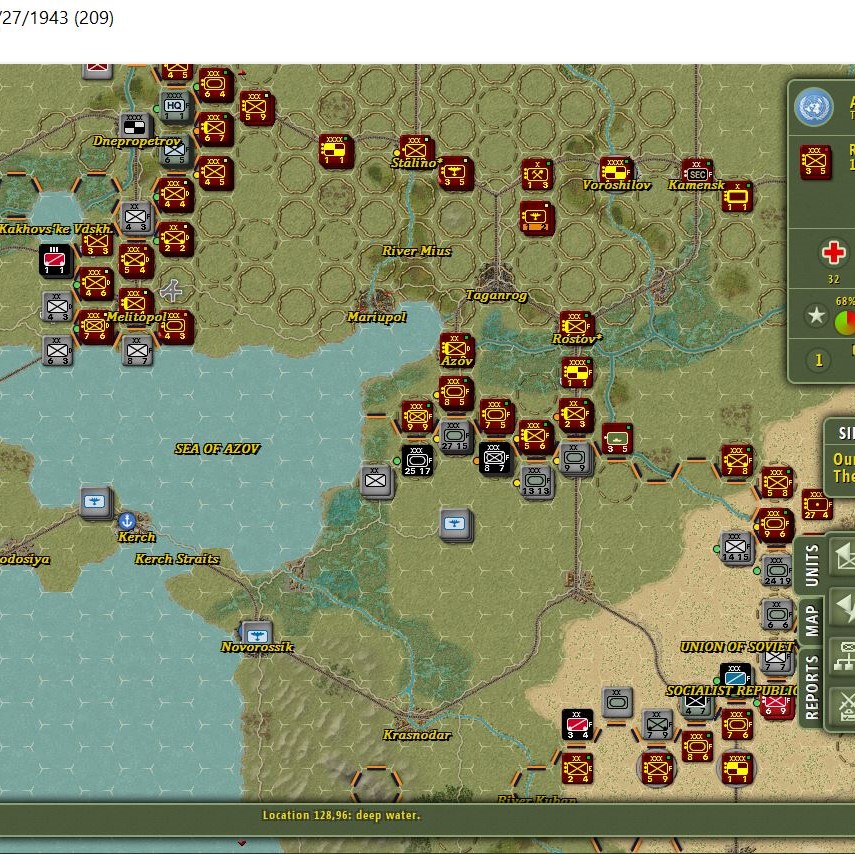This screenshot has height=854, width=855.
Task: Switch to the MAP tab
Action: (811, 621)
